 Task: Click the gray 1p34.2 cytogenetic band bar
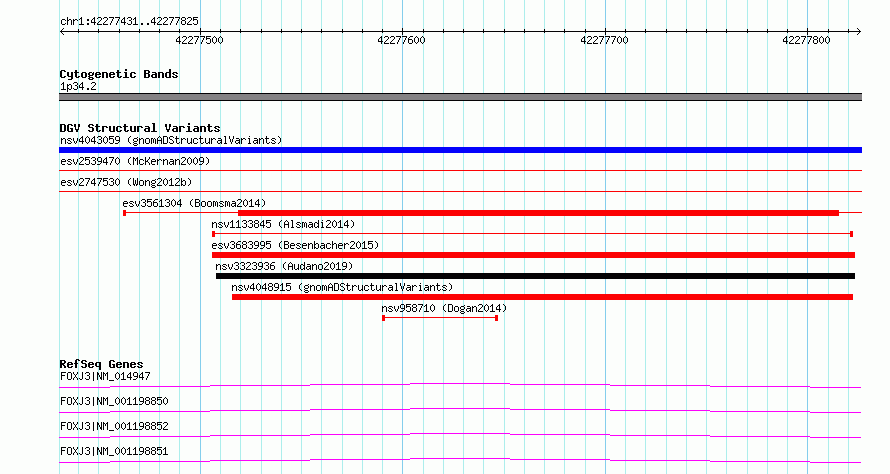pyautogui.click(x=460, y=97)
